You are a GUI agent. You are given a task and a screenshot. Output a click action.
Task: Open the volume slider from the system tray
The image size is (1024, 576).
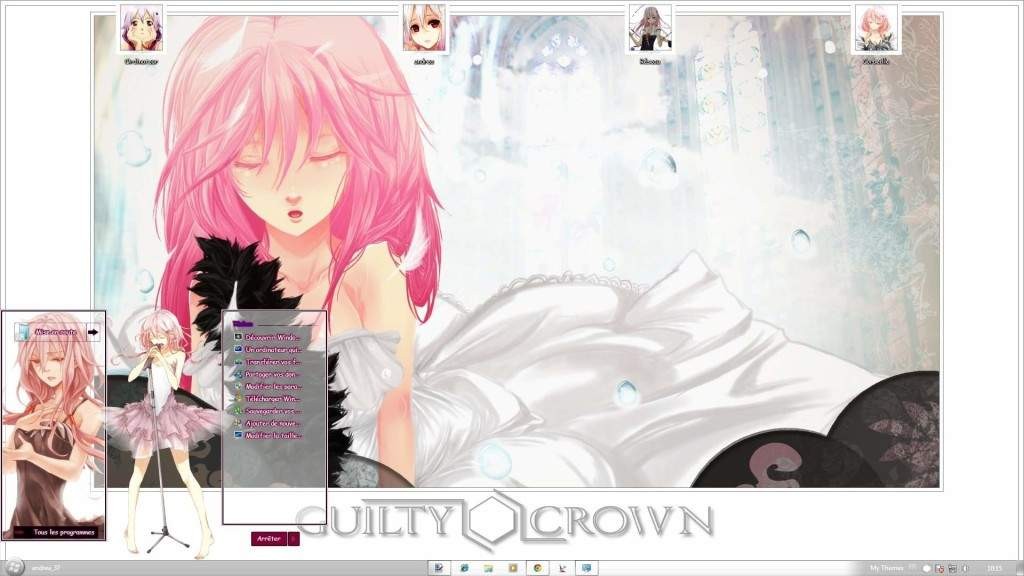point(965,566)
